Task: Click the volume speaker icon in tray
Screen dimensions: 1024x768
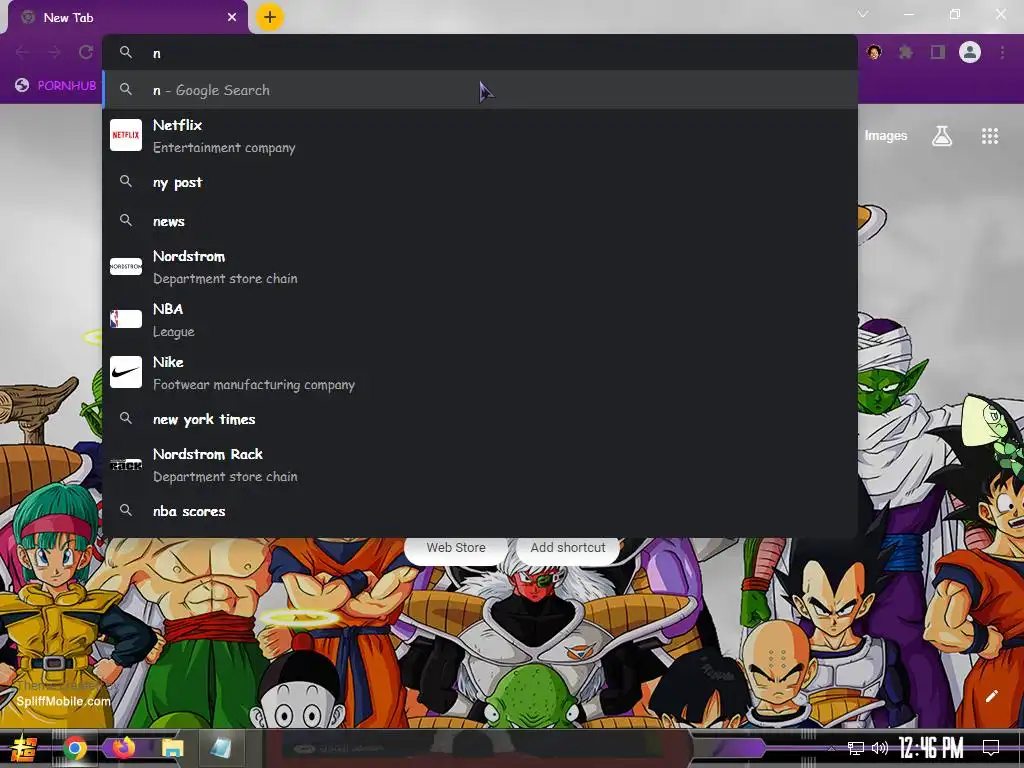Action: 880,748
